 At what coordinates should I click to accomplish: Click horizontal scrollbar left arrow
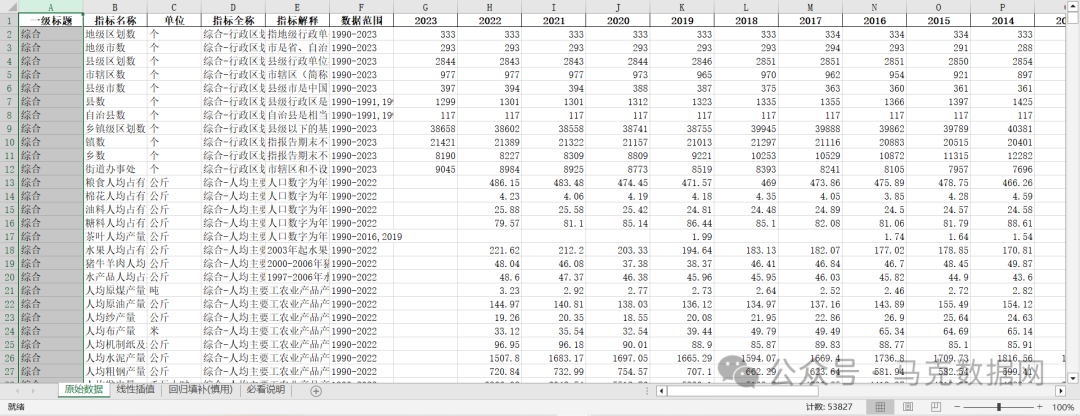pyautogui.click(x=661, y=391)
